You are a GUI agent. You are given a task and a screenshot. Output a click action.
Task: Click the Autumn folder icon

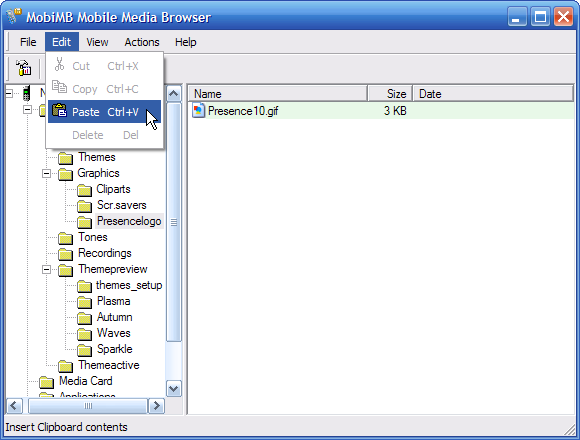(x=84, y=318)
